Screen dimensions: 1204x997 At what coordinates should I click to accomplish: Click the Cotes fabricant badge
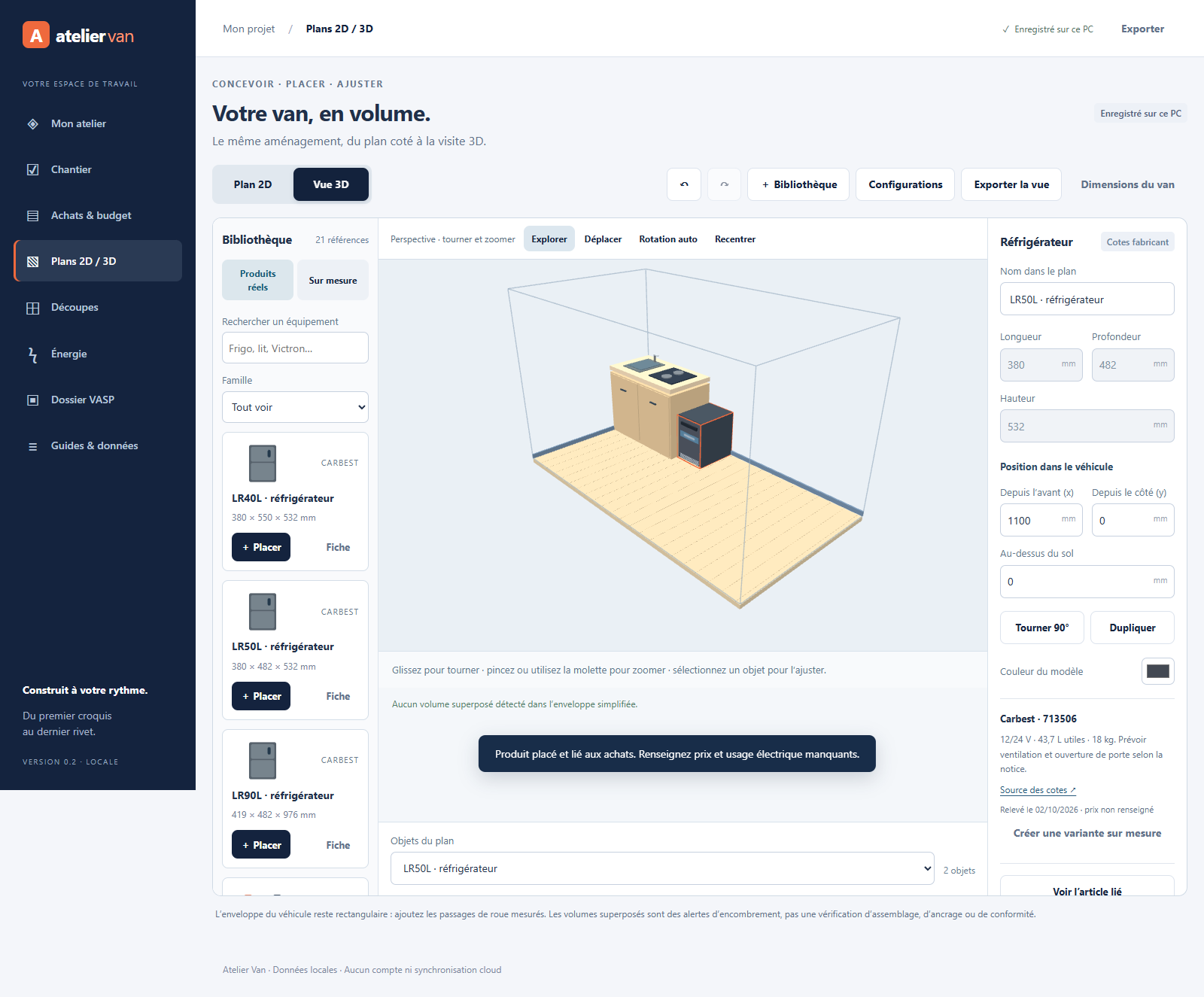[x=1138, y=242]
